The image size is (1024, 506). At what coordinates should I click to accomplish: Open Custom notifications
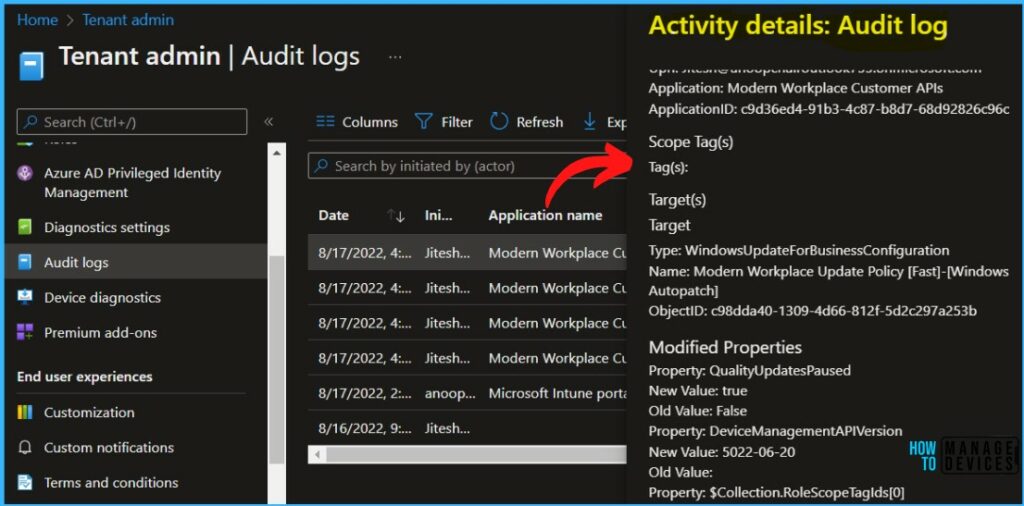[x=108, y=447]
